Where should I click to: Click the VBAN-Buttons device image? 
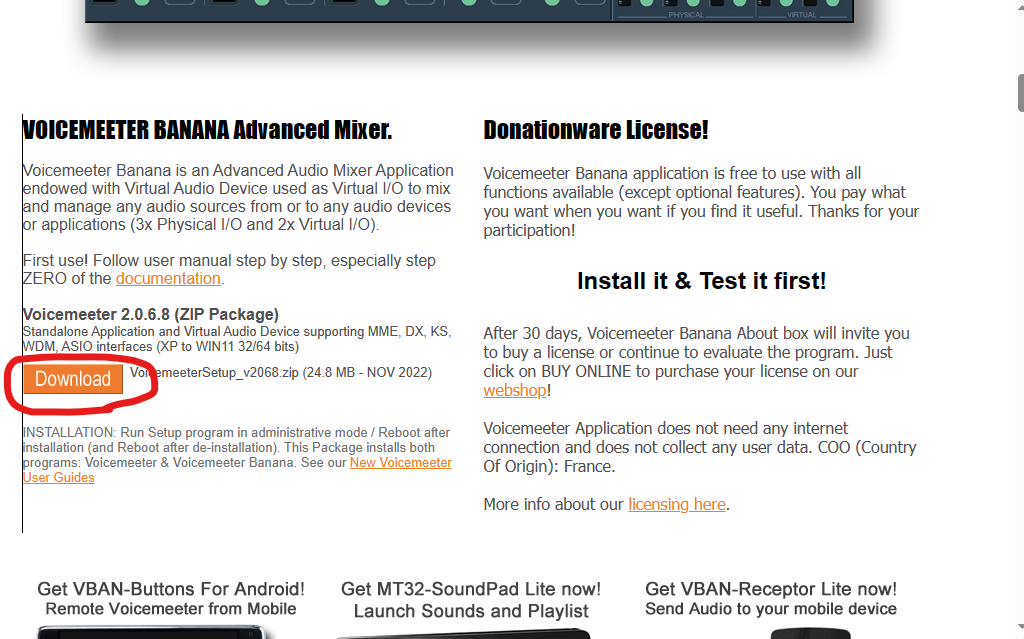point(152,632)
